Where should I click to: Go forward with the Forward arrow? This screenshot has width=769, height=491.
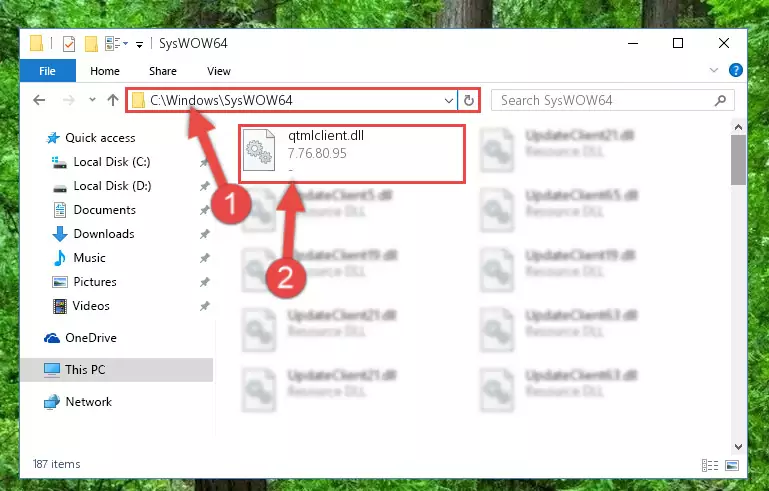[x=69, y=100]
